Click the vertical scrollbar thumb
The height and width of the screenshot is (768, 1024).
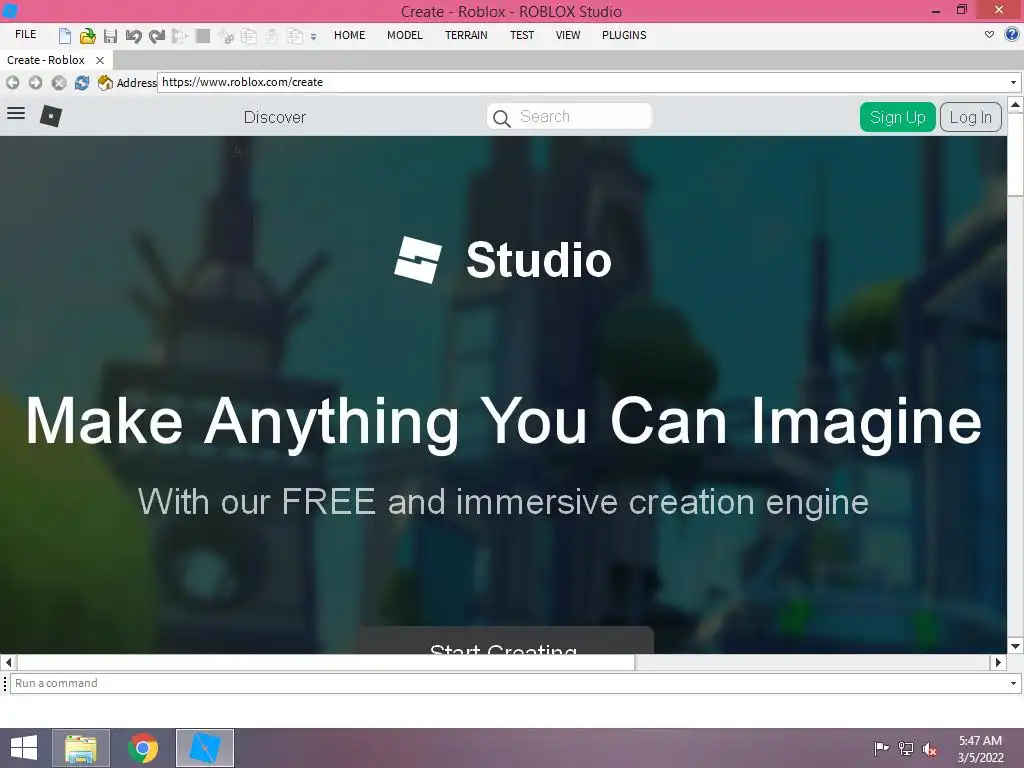coord(1016,155)
